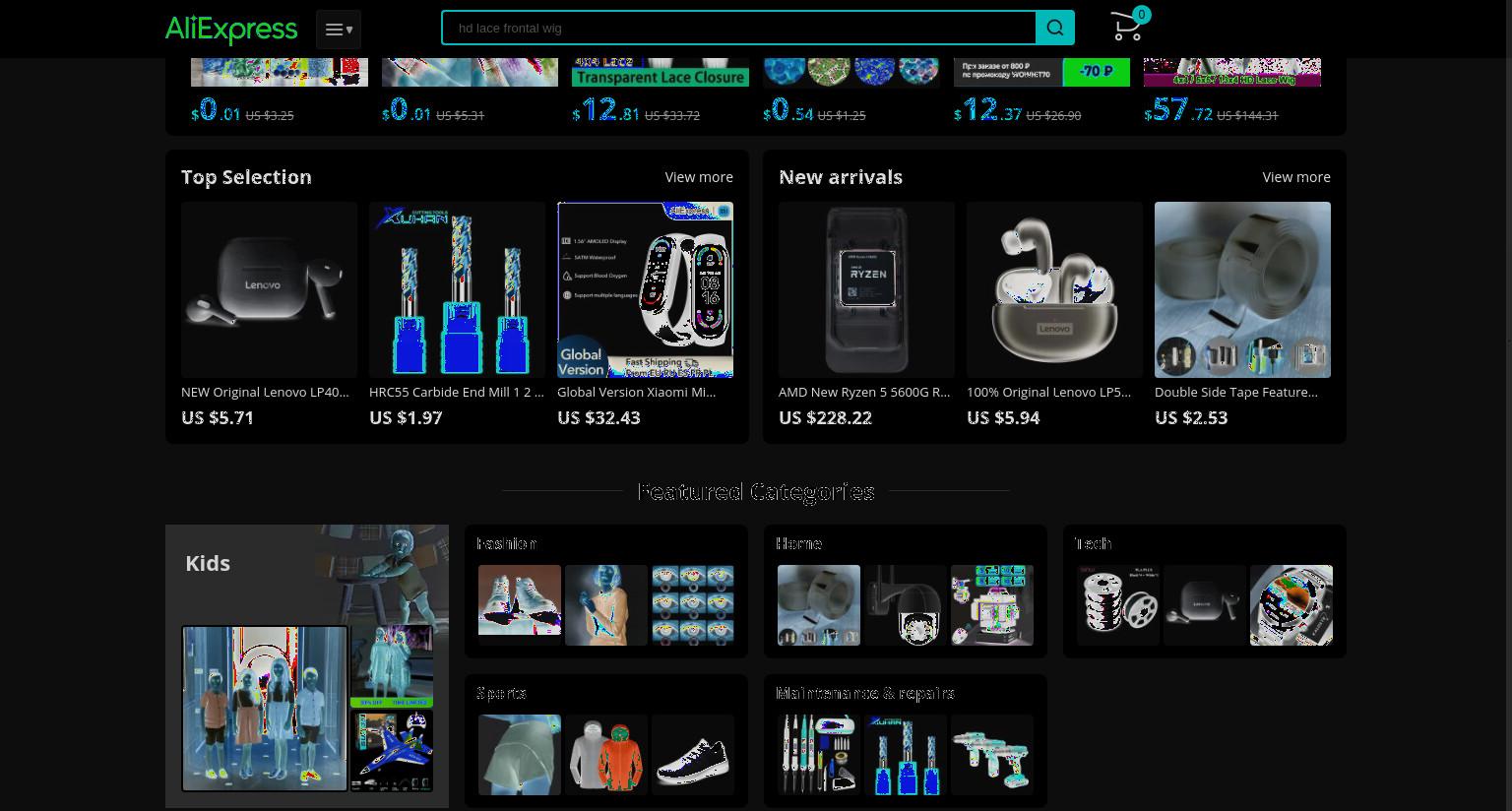
Task: Open HRC55 Carbide End Mill product image
Action: click(x=457, y=289)
